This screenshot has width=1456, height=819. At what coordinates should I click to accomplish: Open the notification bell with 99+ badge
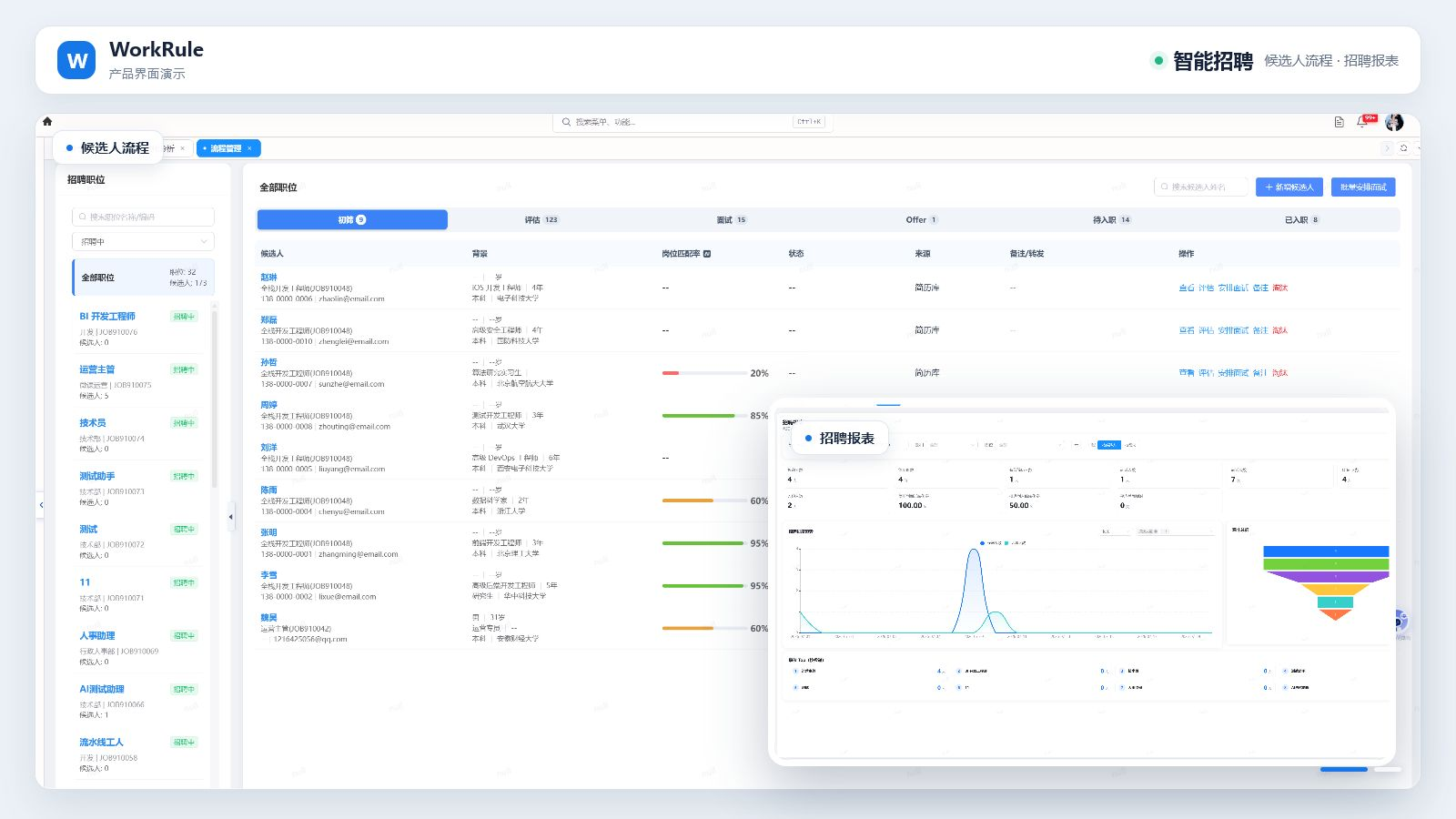coord(1363,121)
